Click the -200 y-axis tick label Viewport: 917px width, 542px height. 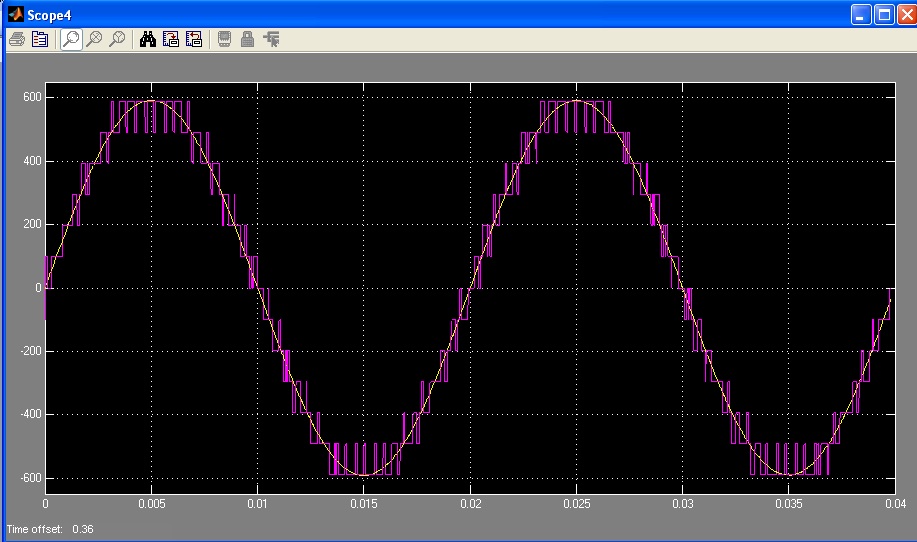tap(31, 351)
